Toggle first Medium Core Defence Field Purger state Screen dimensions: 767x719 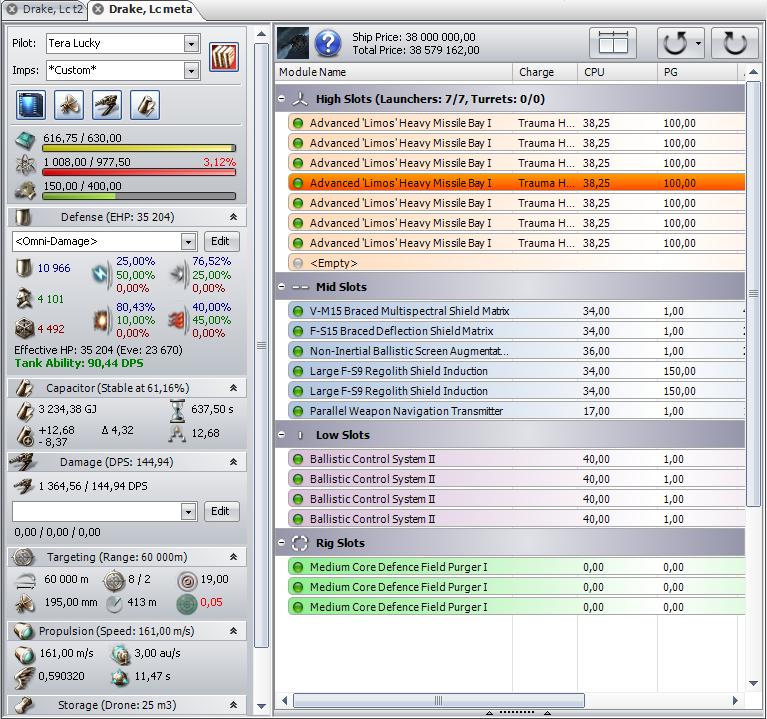(297, 567)
